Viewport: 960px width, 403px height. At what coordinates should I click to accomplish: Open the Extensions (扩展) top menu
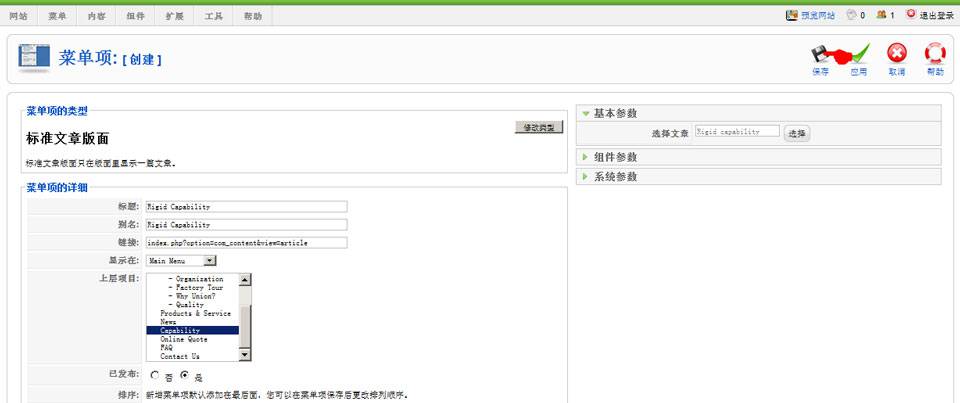click(x=174, y=16)
